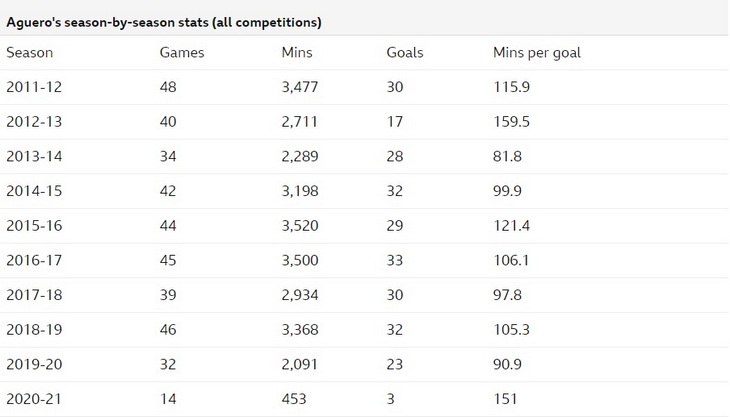Click the 46 games value for 2018-19
Screen dimensions: 730x417
(x=169, y=330)
